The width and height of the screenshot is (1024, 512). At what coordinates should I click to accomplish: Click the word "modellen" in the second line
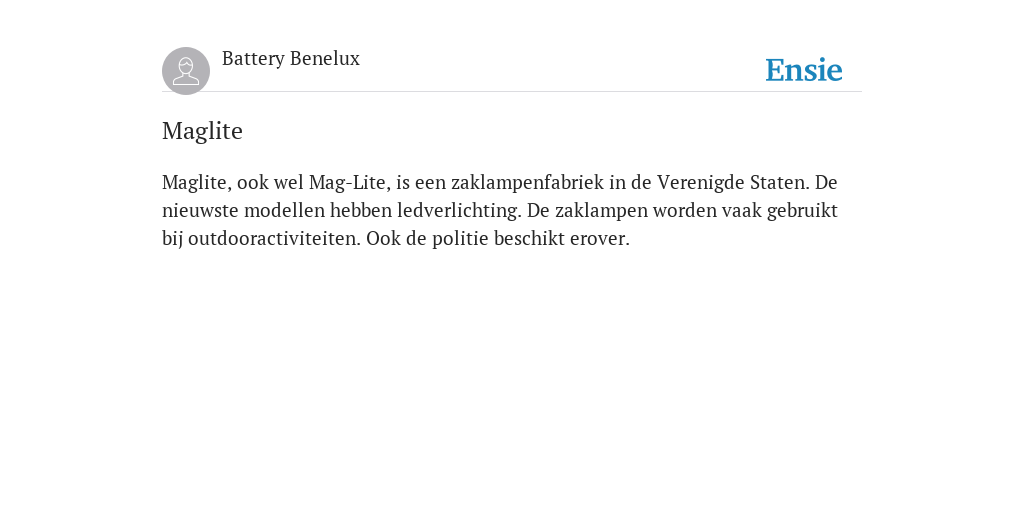pos(284,211)
